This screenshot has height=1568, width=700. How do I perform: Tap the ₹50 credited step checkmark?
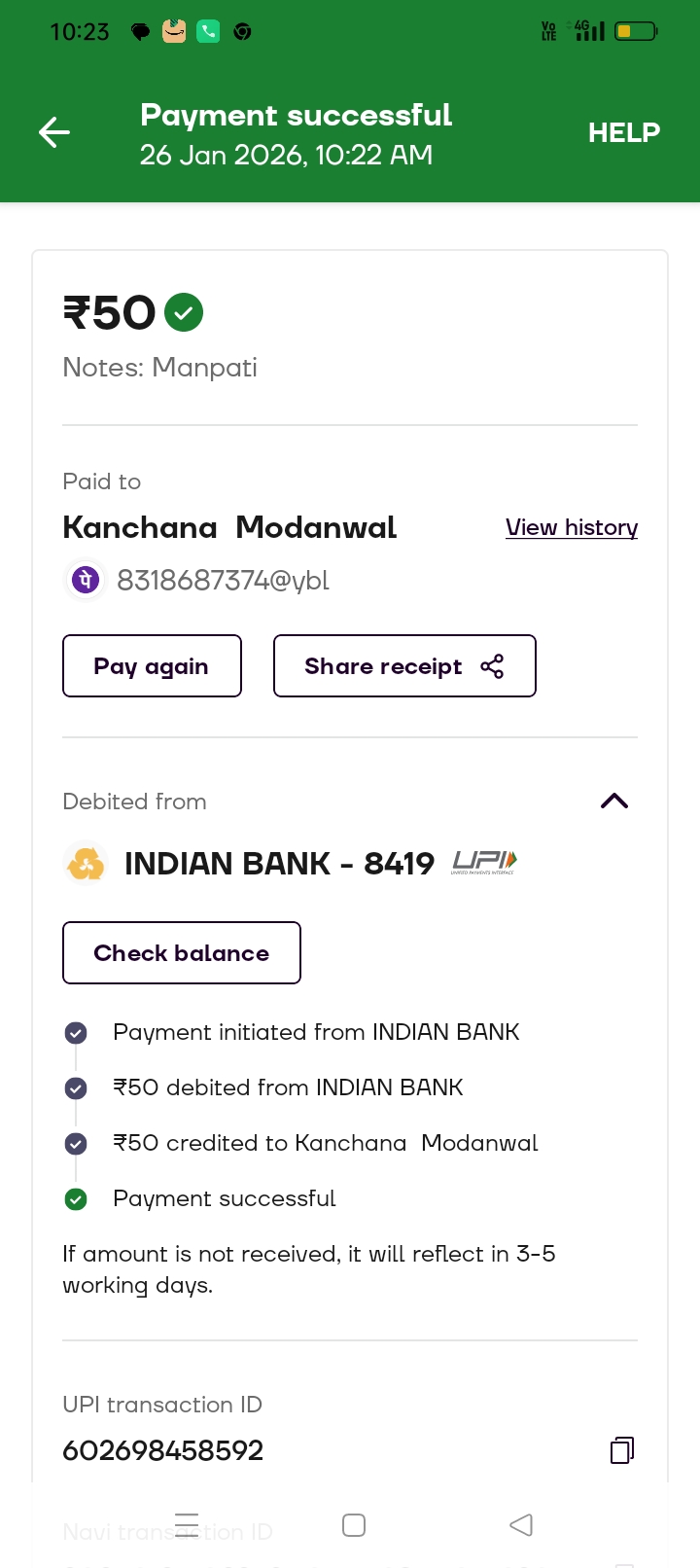click(76, 1144)
